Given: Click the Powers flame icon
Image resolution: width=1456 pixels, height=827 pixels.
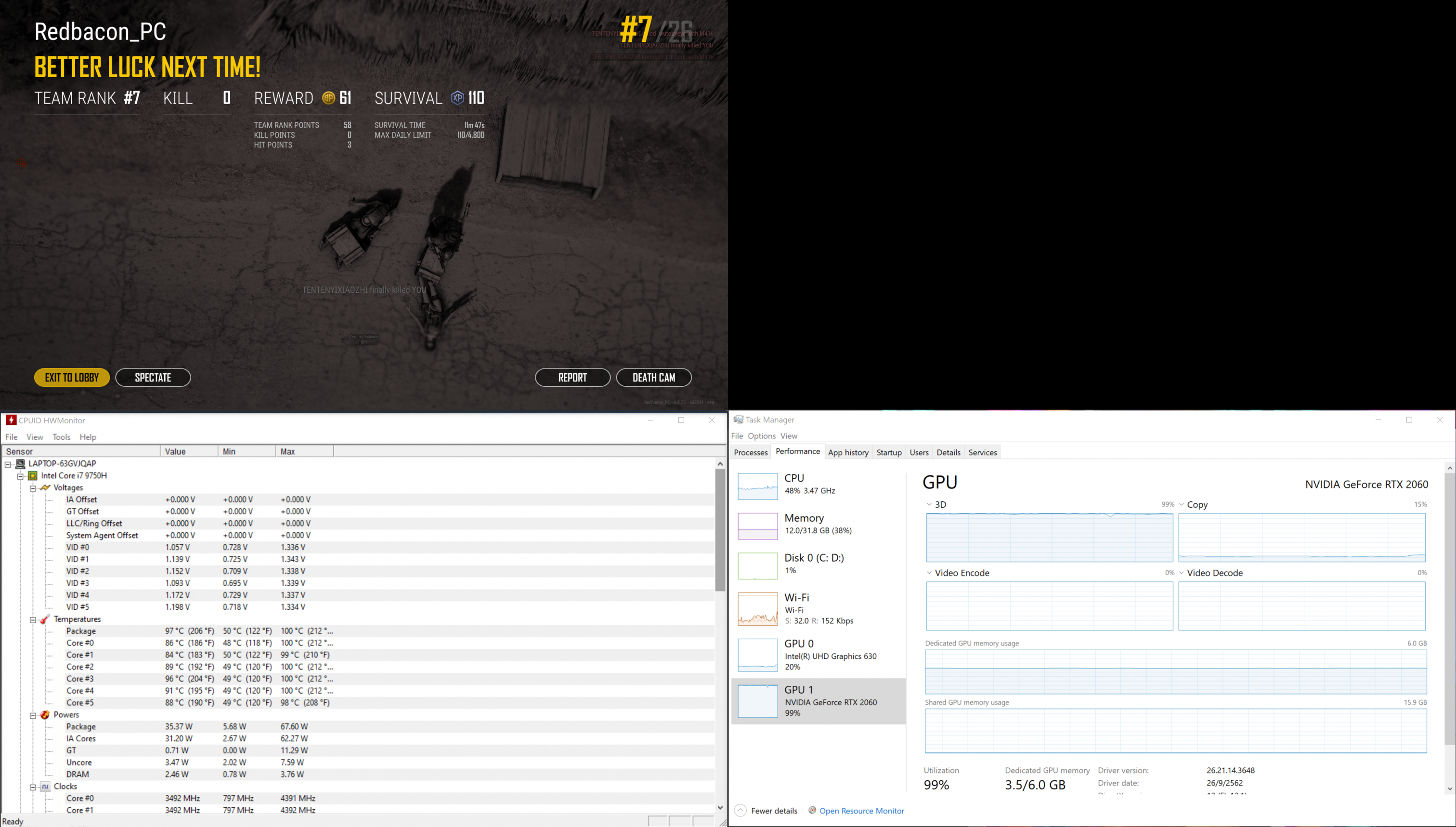Looking at the screenshot, I should [x=45, y=715].
